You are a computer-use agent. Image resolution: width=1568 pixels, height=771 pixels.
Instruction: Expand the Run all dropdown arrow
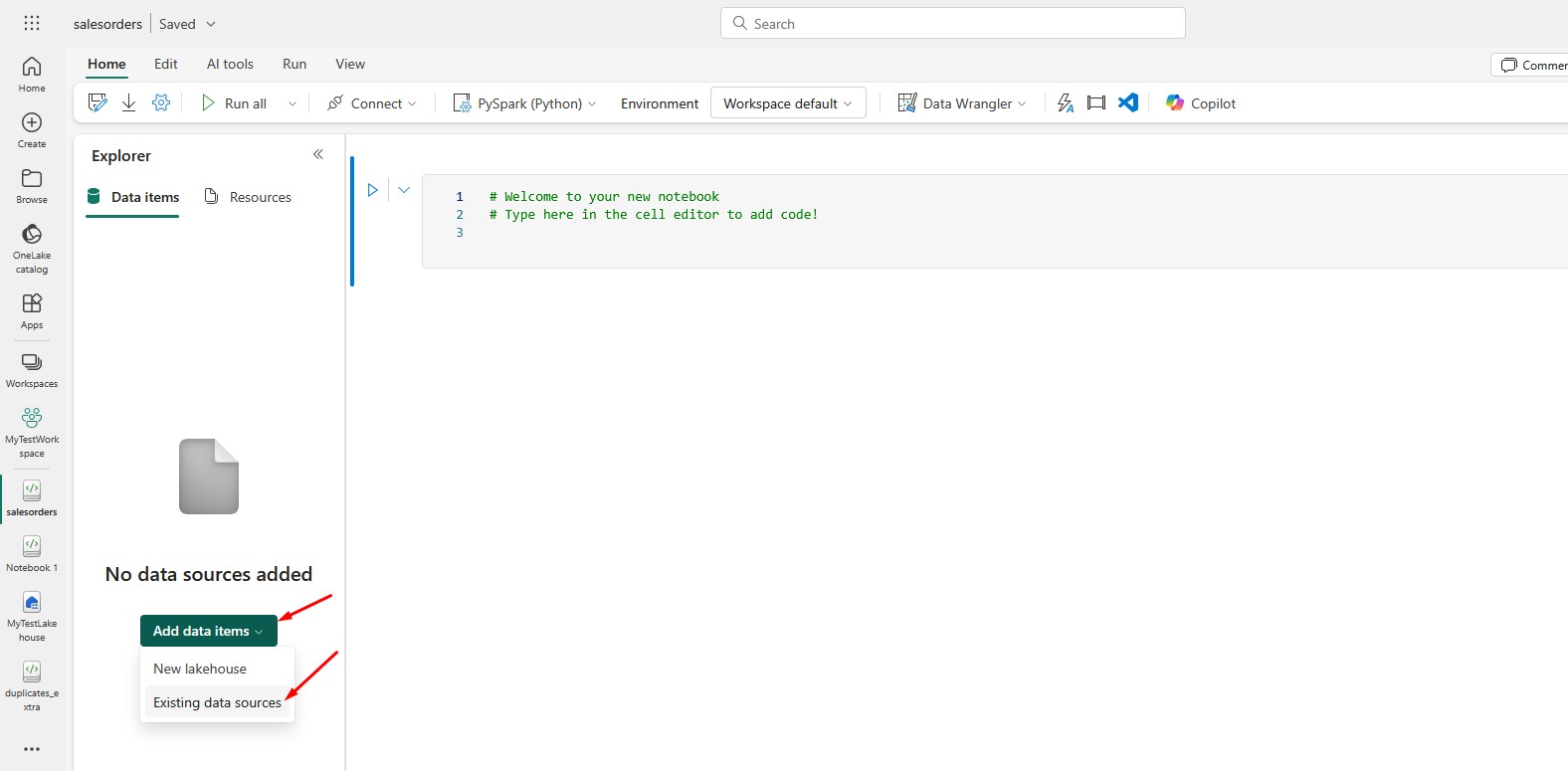point(293,103)
